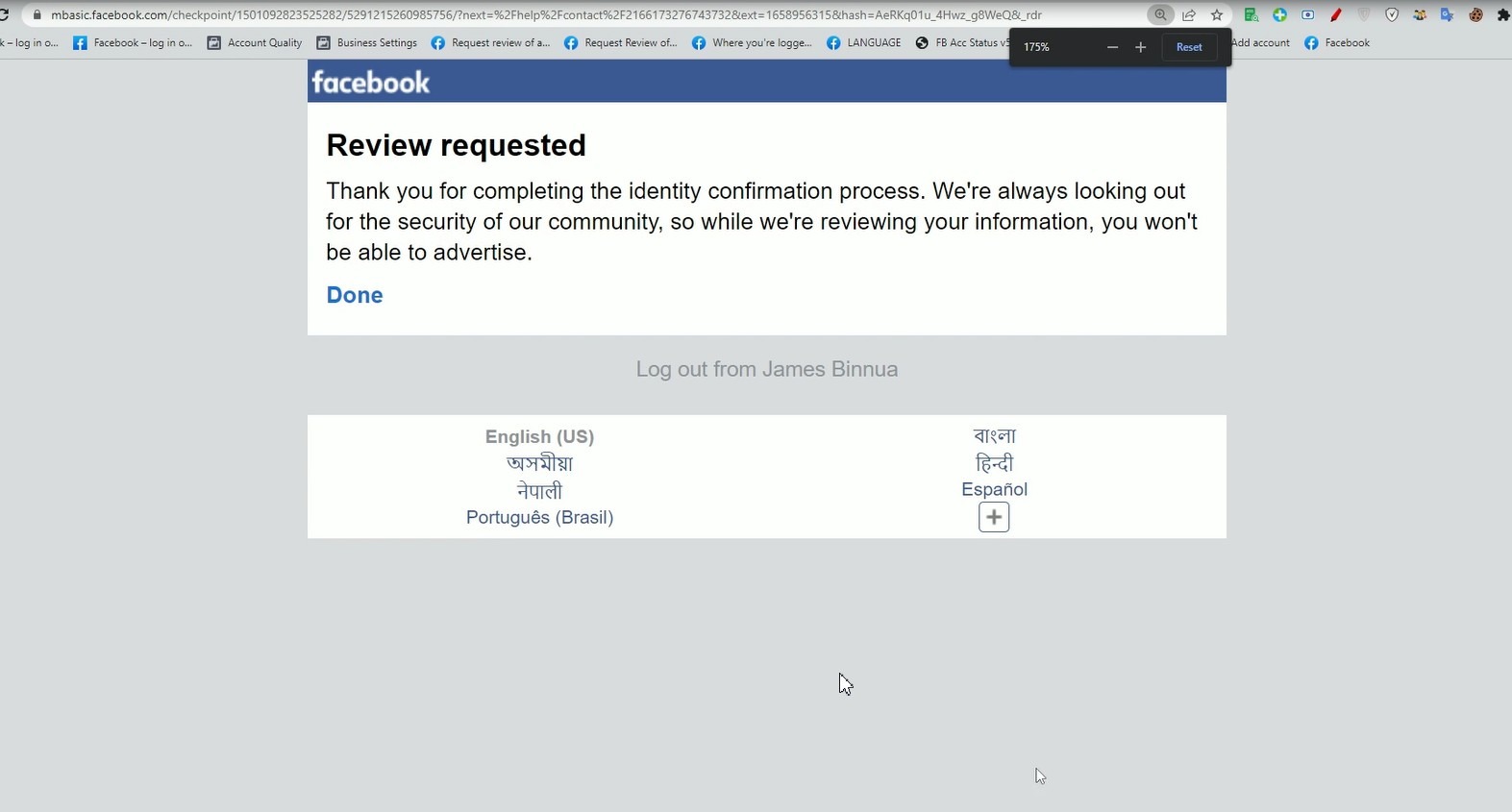
Task: Click the 175% zoom percentage text
Action: pyautogui.click(x=1036, y=47)
